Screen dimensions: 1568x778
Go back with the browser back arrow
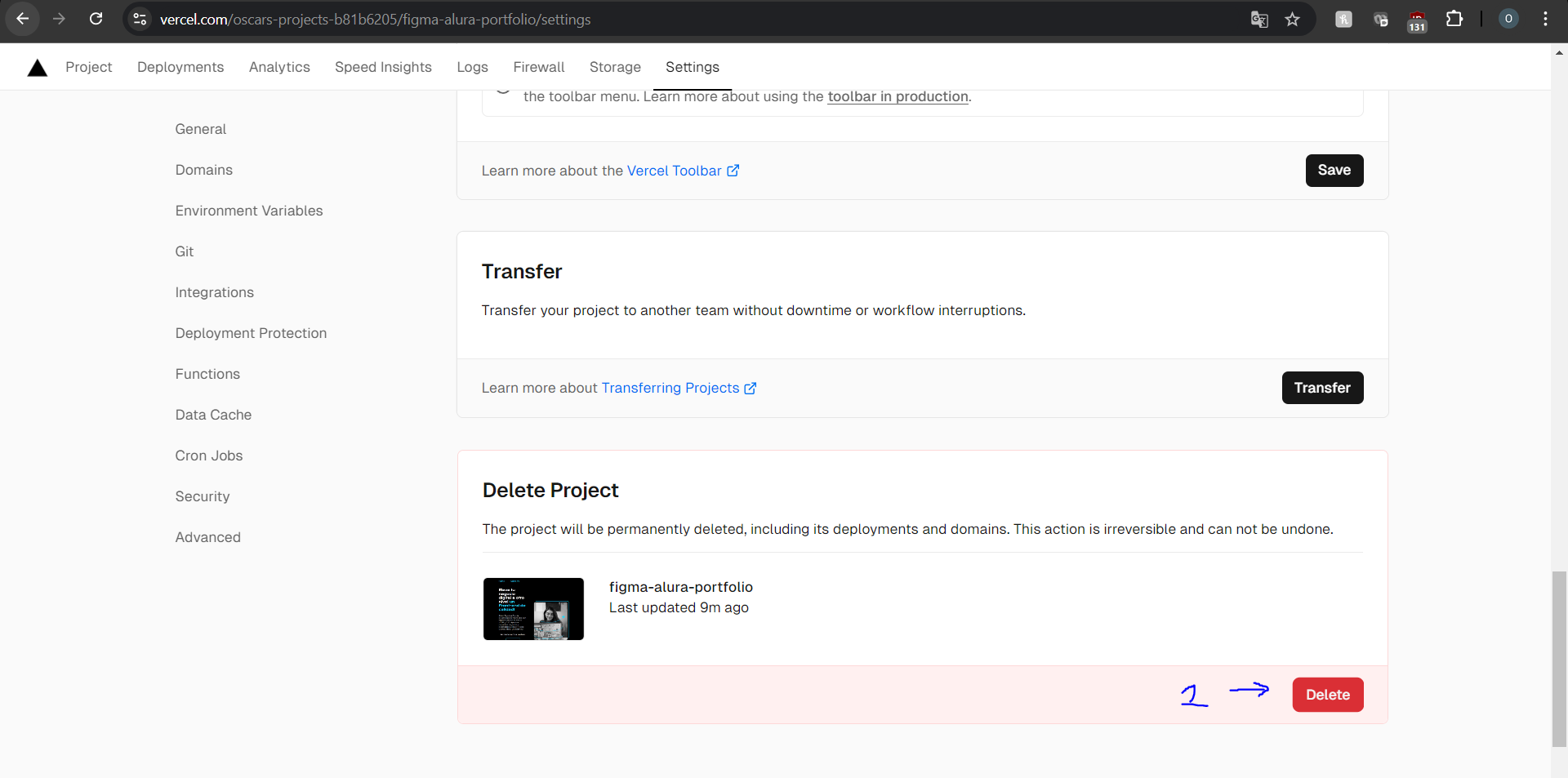(x=22, y=19)
